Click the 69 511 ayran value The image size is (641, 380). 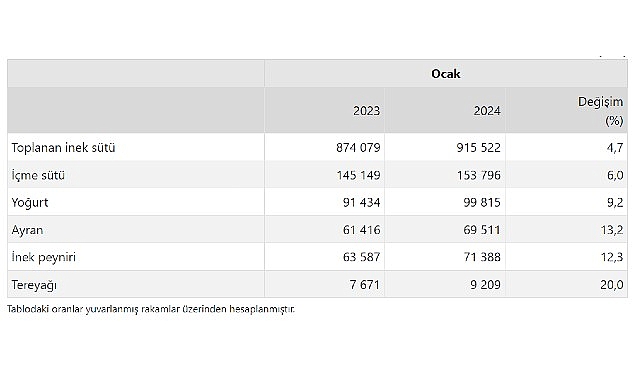482,230
